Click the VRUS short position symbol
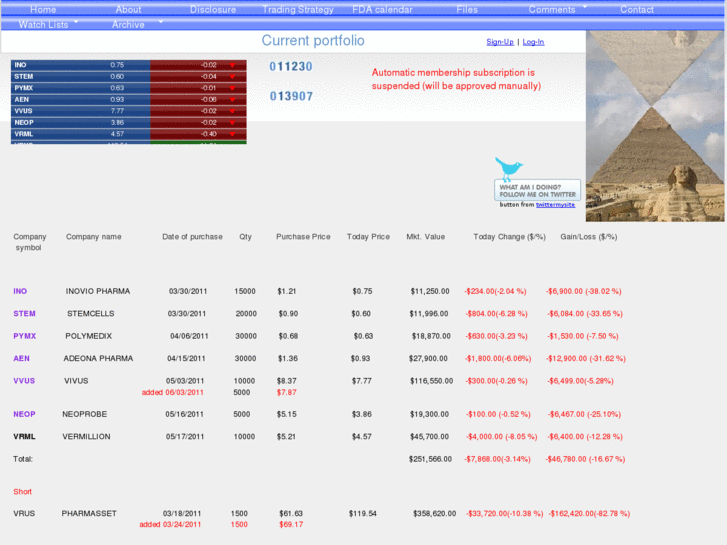The image size is (727, 545). 24,513
